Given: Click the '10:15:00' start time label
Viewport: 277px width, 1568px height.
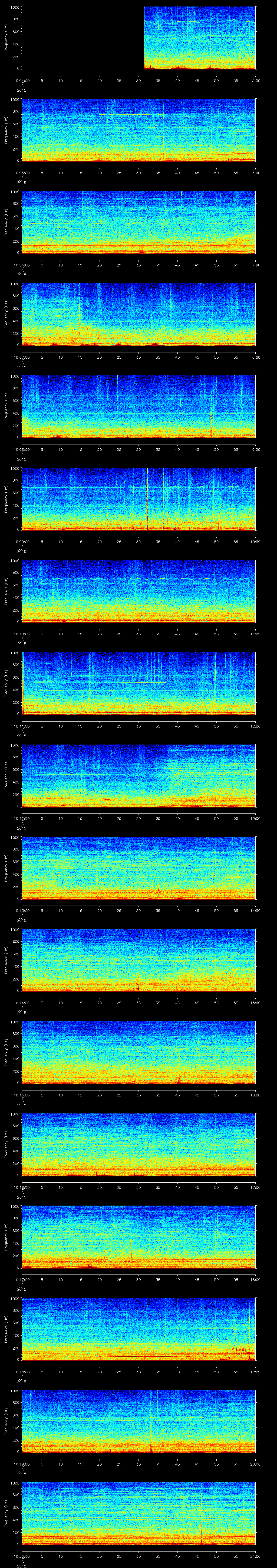Looking at the screenshot, I should click(x=21, y=1095).
